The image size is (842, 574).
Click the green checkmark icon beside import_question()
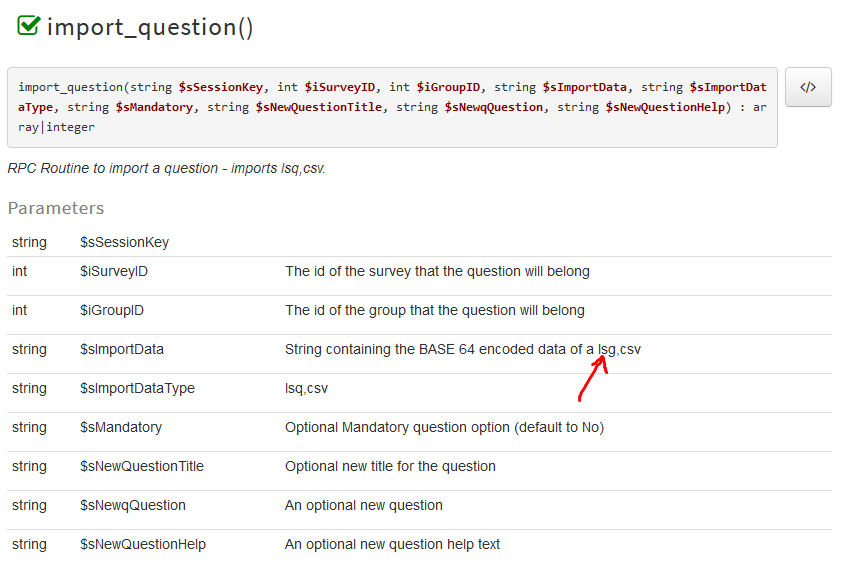coord(28,26)
